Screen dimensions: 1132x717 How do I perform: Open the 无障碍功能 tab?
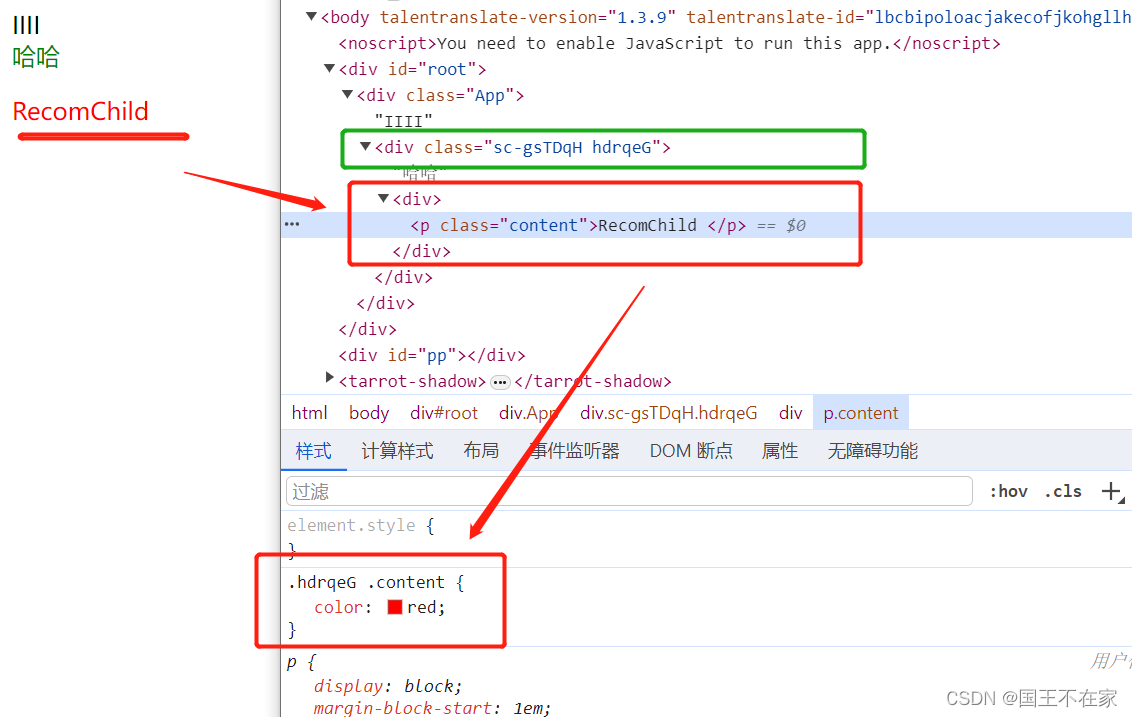point(872,451)
